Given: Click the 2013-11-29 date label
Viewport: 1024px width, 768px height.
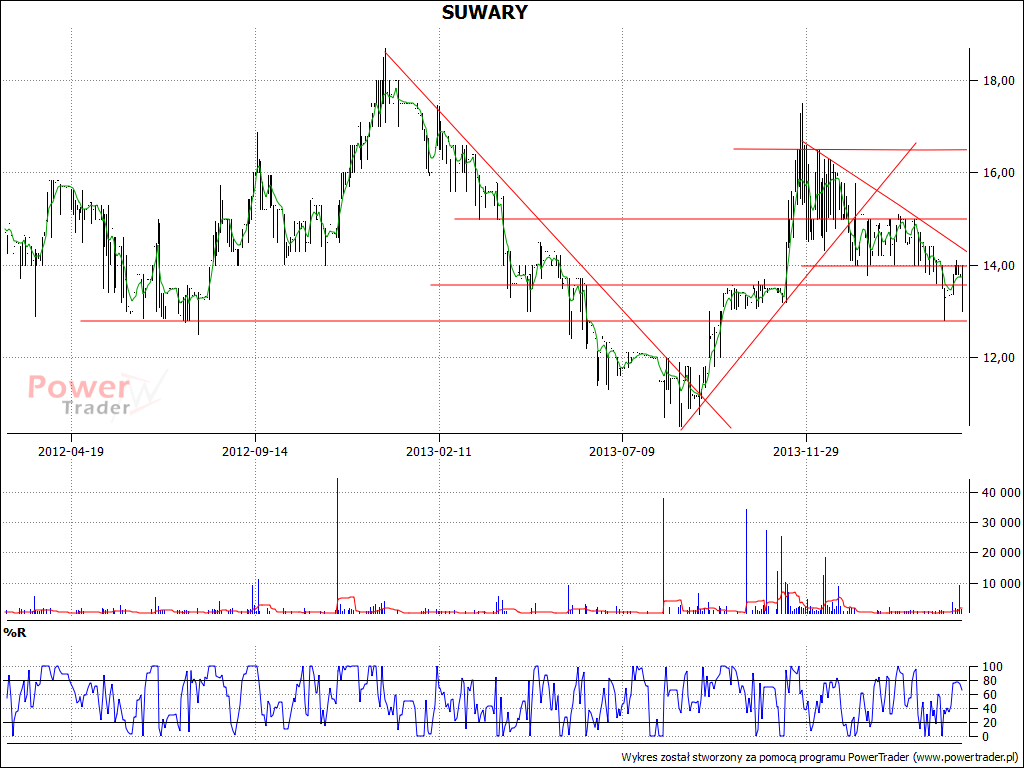Looking at the screenshot, I should click(806, 451).
